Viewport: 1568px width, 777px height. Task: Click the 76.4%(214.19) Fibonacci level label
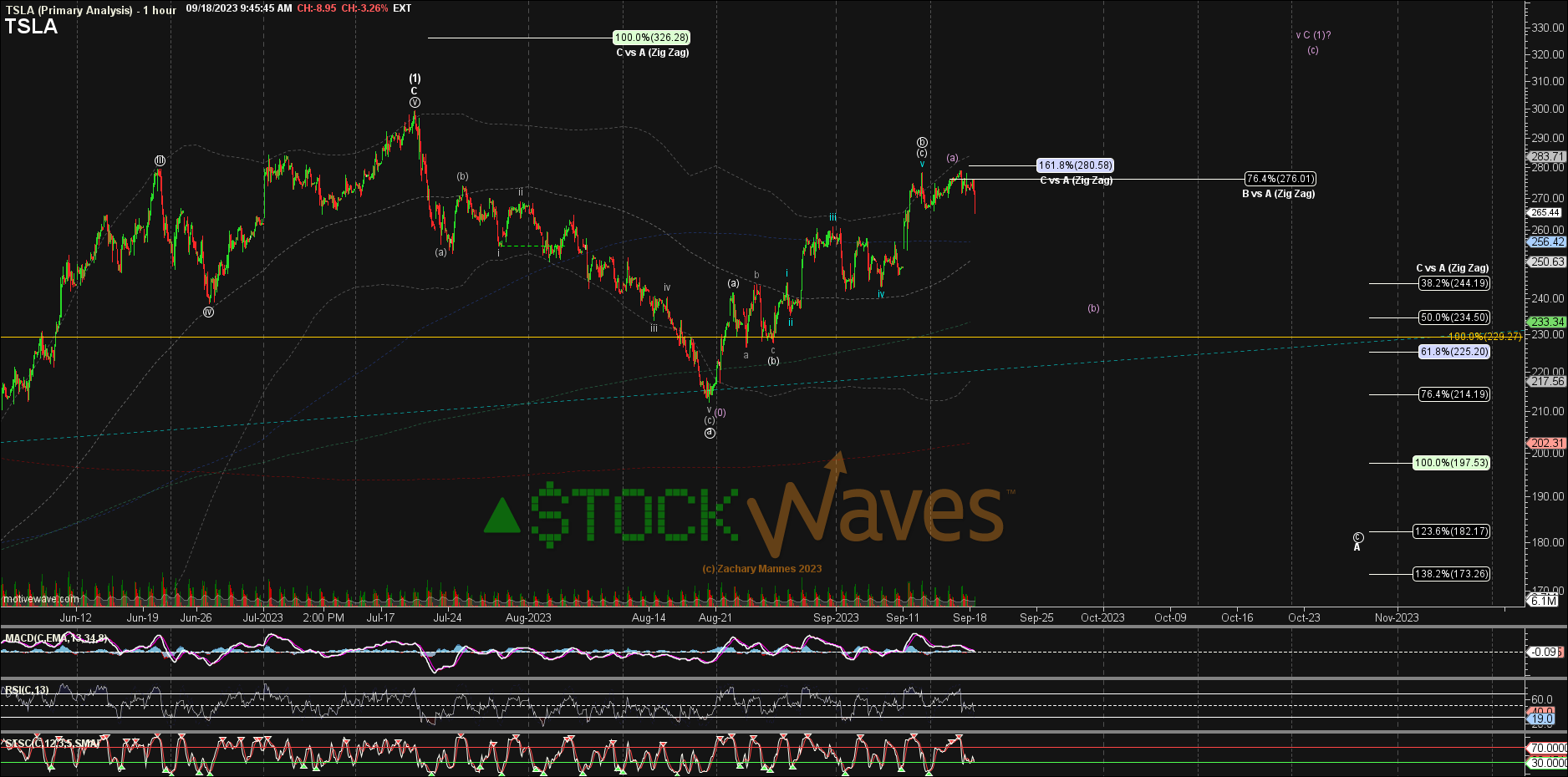tap(1454, 394)
